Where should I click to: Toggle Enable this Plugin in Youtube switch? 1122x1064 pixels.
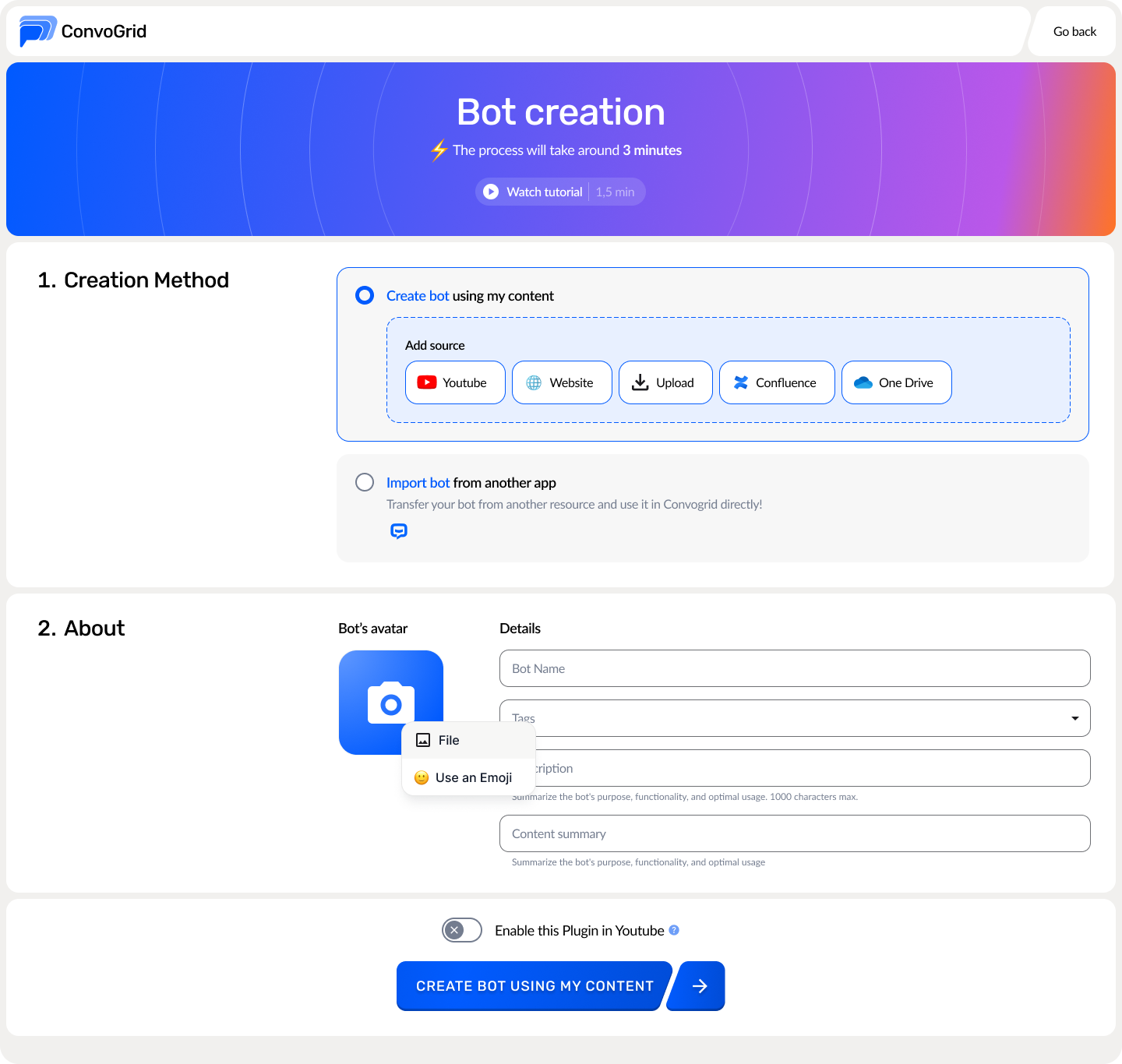coord(462,930)
